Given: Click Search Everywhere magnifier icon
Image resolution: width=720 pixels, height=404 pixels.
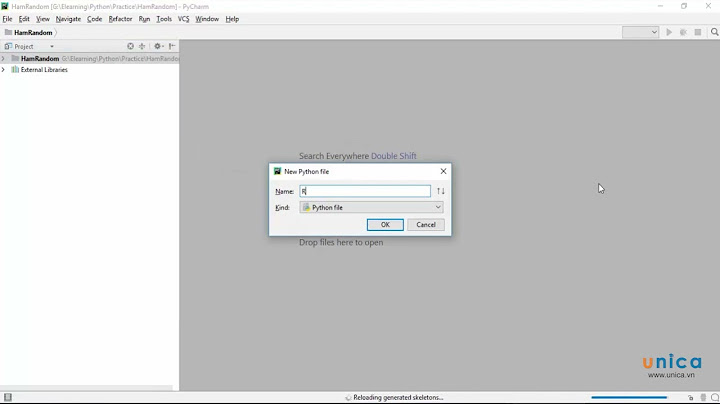Looking at the screenshot, I should 714,32.
